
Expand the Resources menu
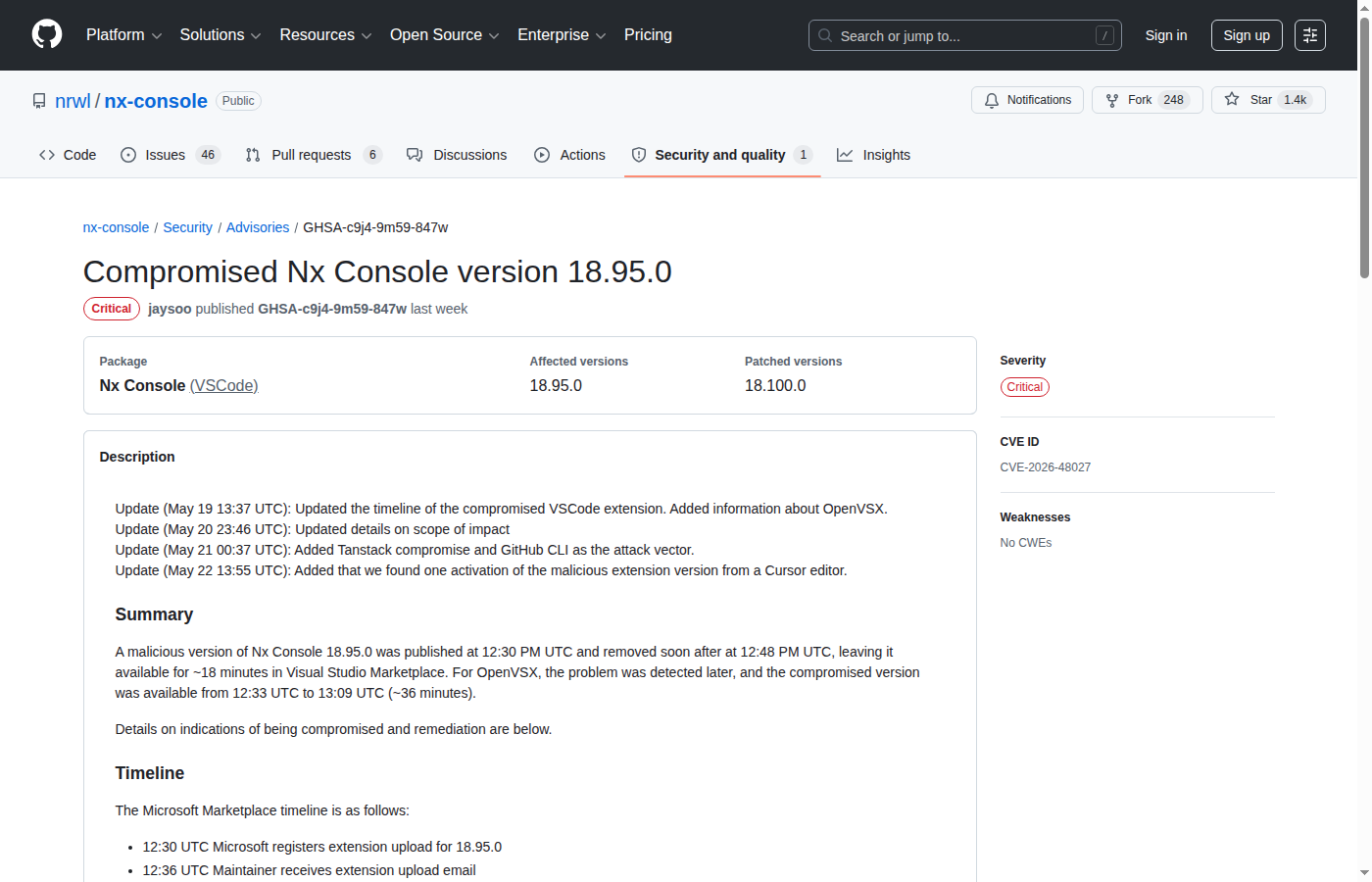coord(325,34)
